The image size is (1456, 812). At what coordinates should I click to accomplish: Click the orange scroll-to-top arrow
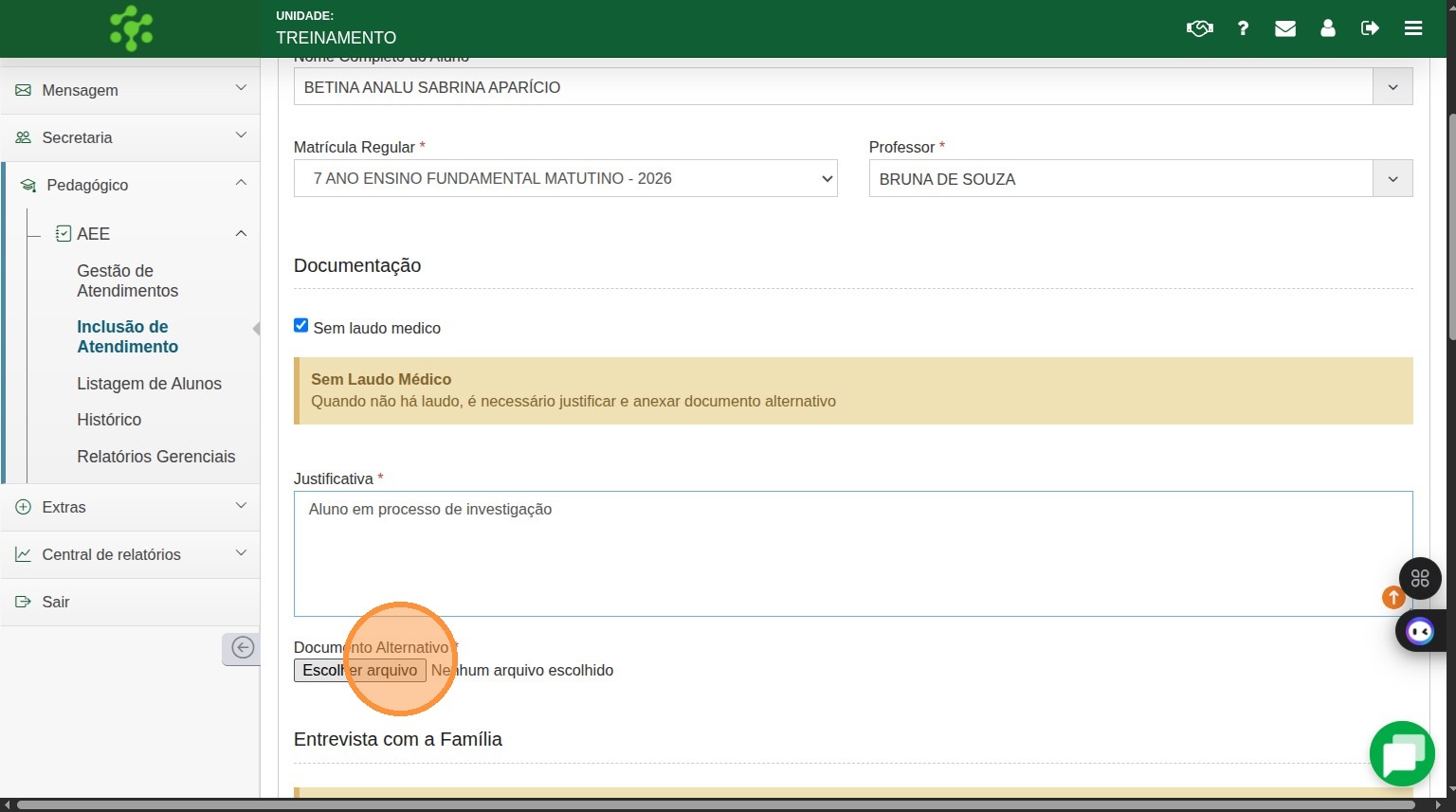pyautogui.click(x=1392, y=597)
